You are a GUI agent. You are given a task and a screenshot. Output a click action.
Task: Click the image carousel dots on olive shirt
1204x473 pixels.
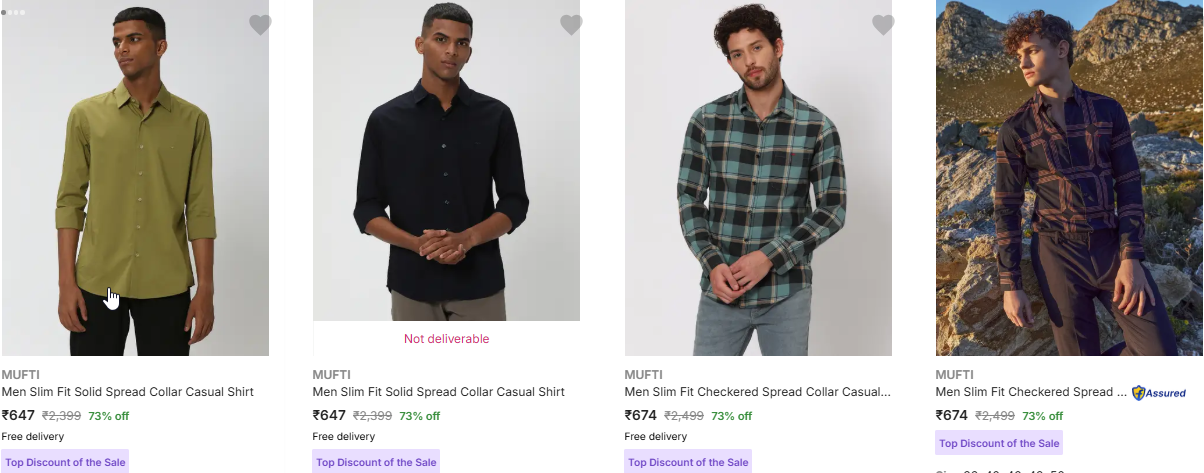tap(14, 12)
